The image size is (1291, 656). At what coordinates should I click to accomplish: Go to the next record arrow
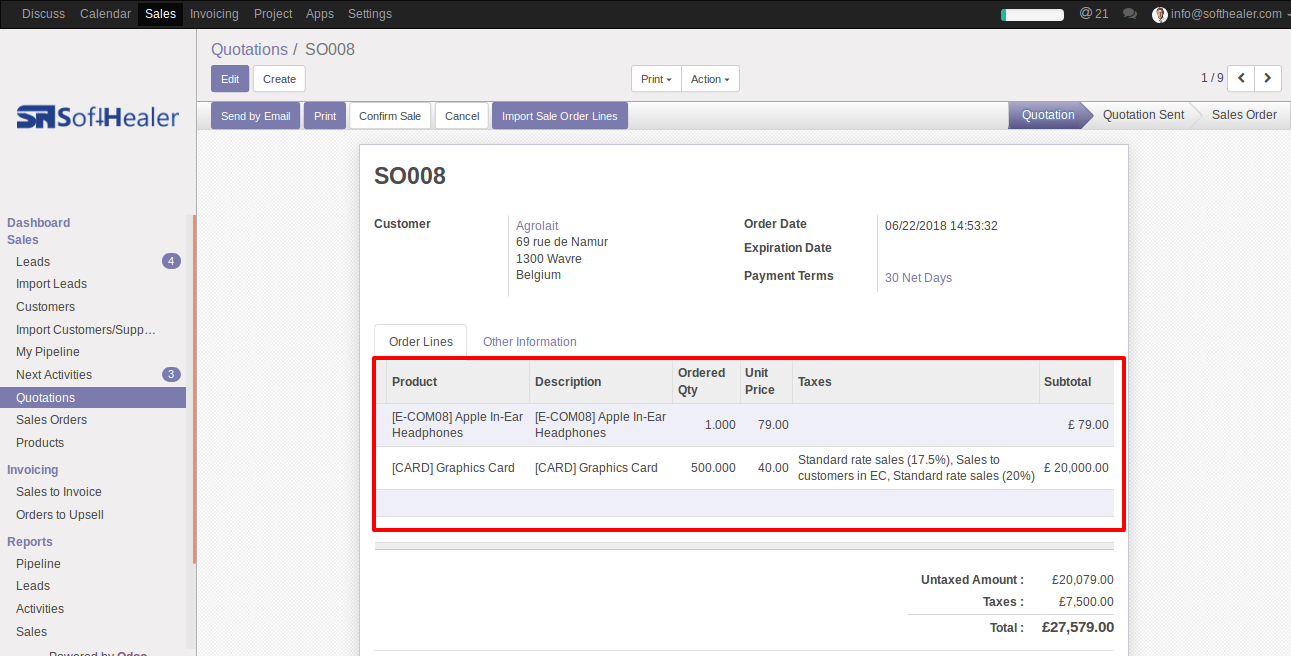point(1268,78)
